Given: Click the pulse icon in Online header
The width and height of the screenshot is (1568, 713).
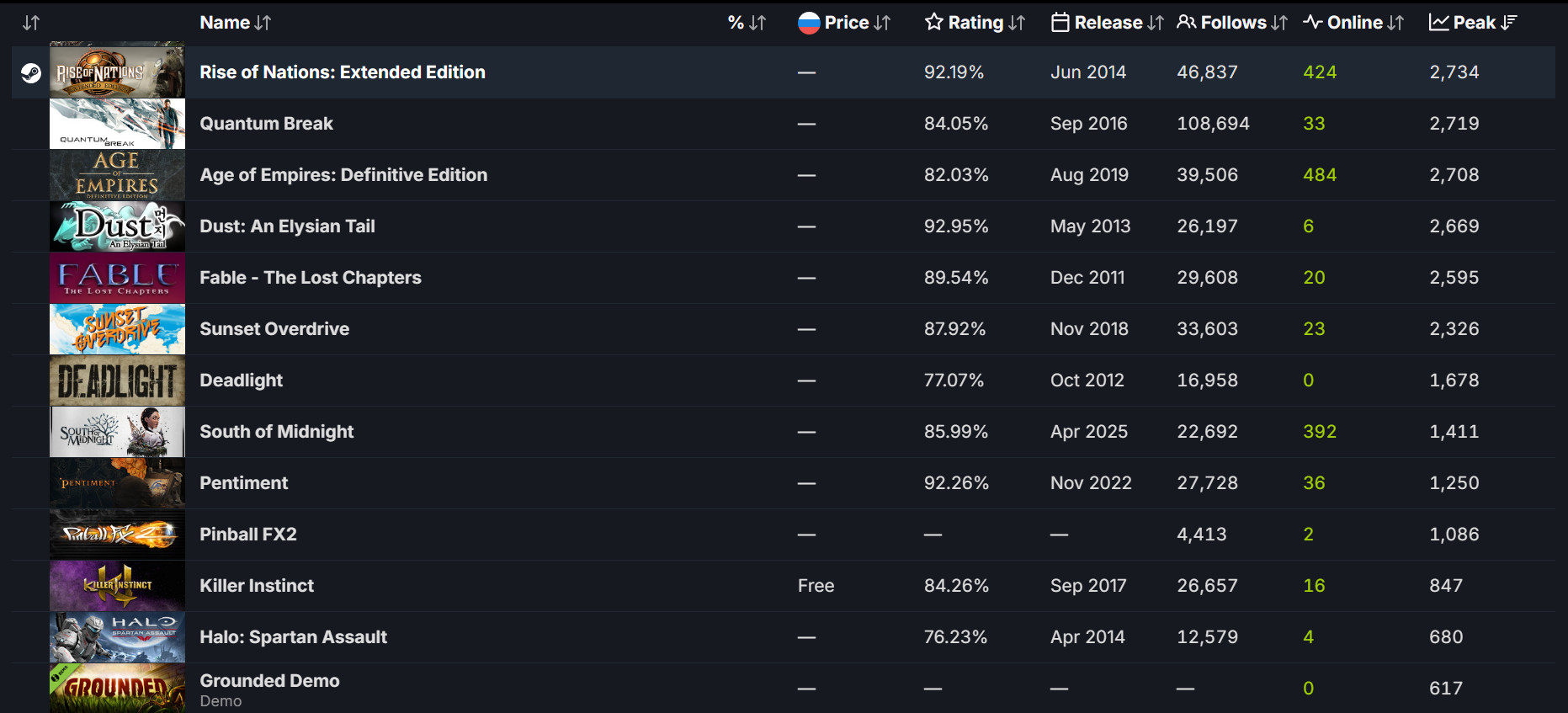Looking at the screenshot, I should click(1312, 23).
